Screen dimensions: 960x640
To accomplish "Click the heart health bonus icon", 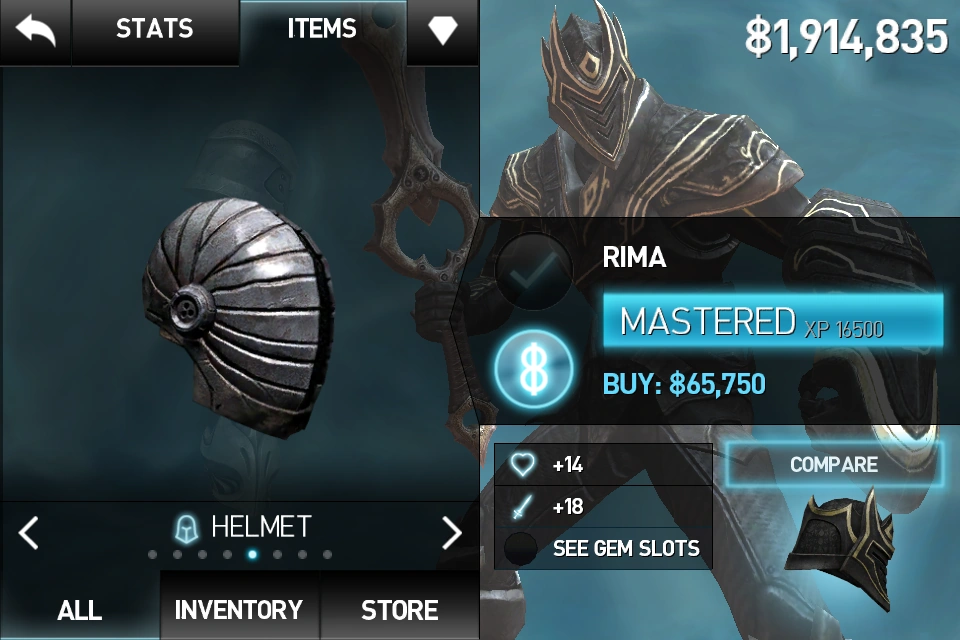I will point(522,465).
